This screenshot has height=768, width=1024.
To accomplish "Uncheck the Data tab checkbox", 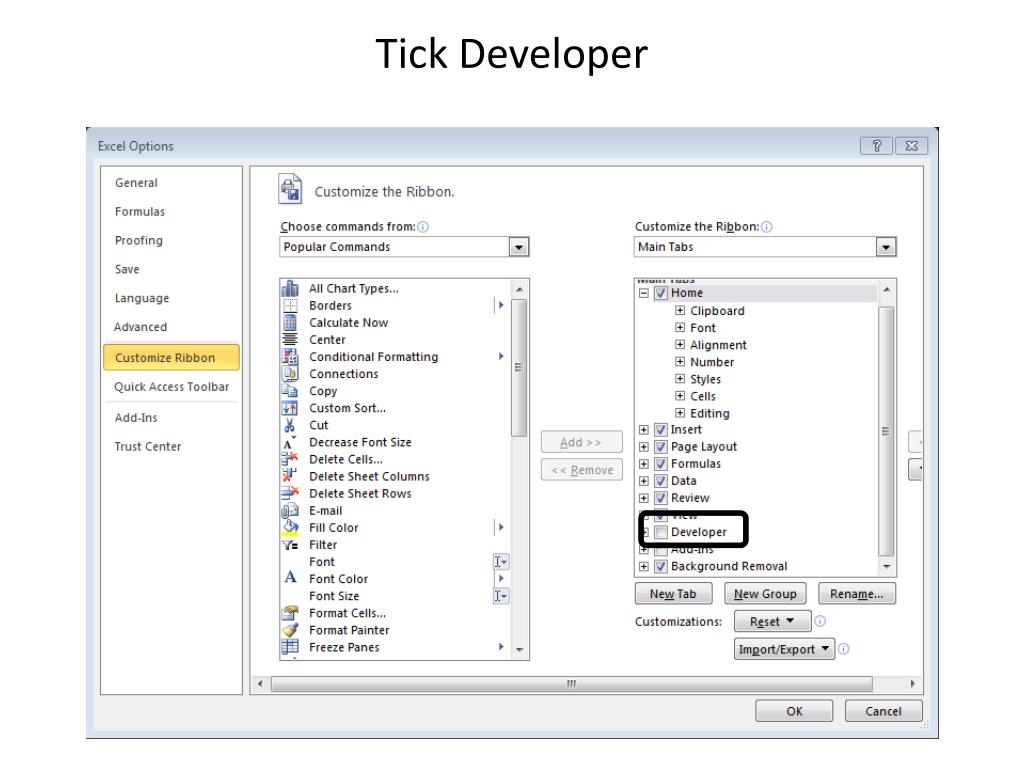I will click(661, 480).
